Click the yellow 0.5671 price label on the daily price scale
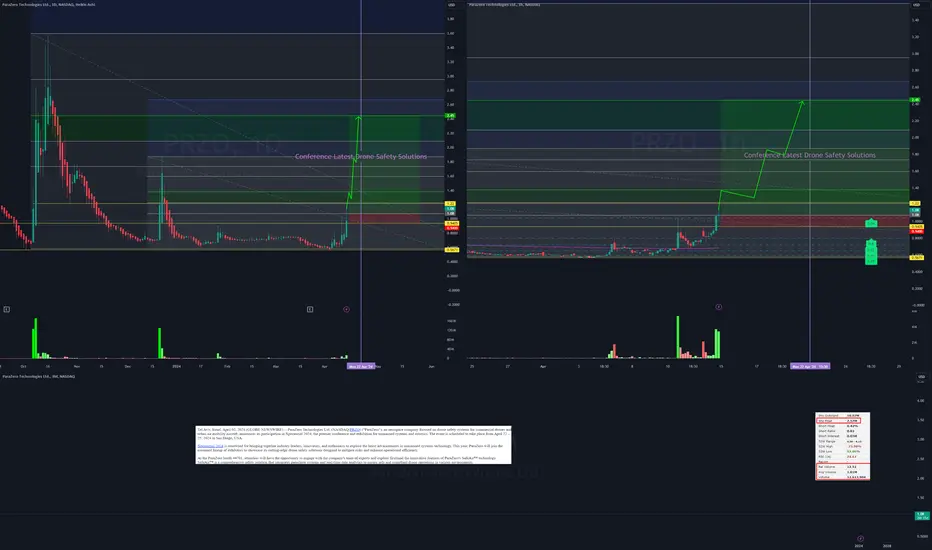 pyautogui.click(x=452, y=250)
